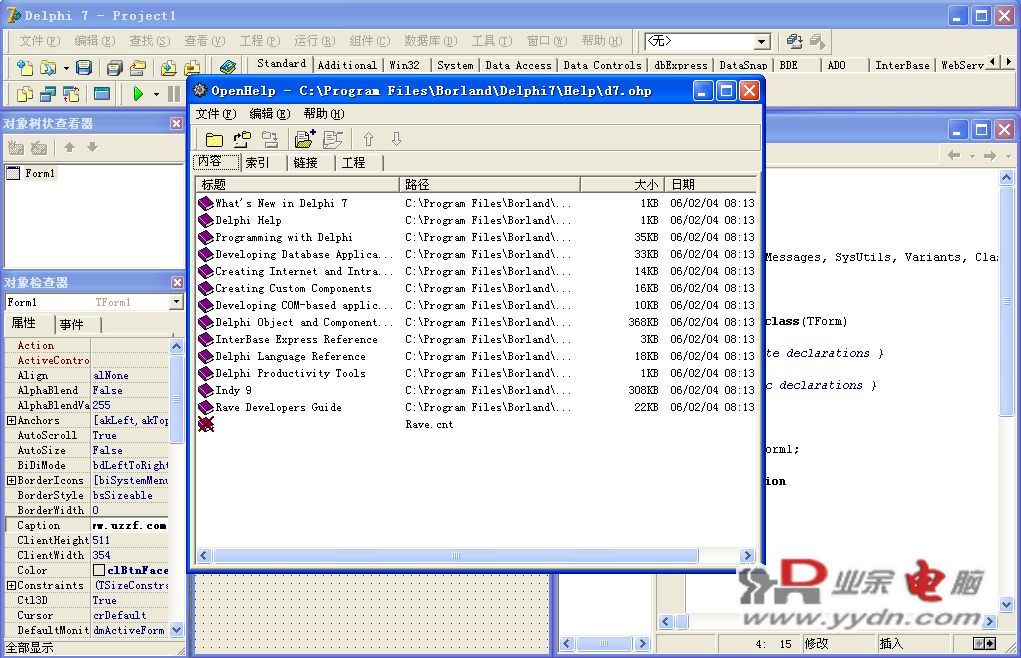The image size is (1021, 658).
Task: Open the dropdown arrow beside Run button
Action: click(x=156, y=95)
